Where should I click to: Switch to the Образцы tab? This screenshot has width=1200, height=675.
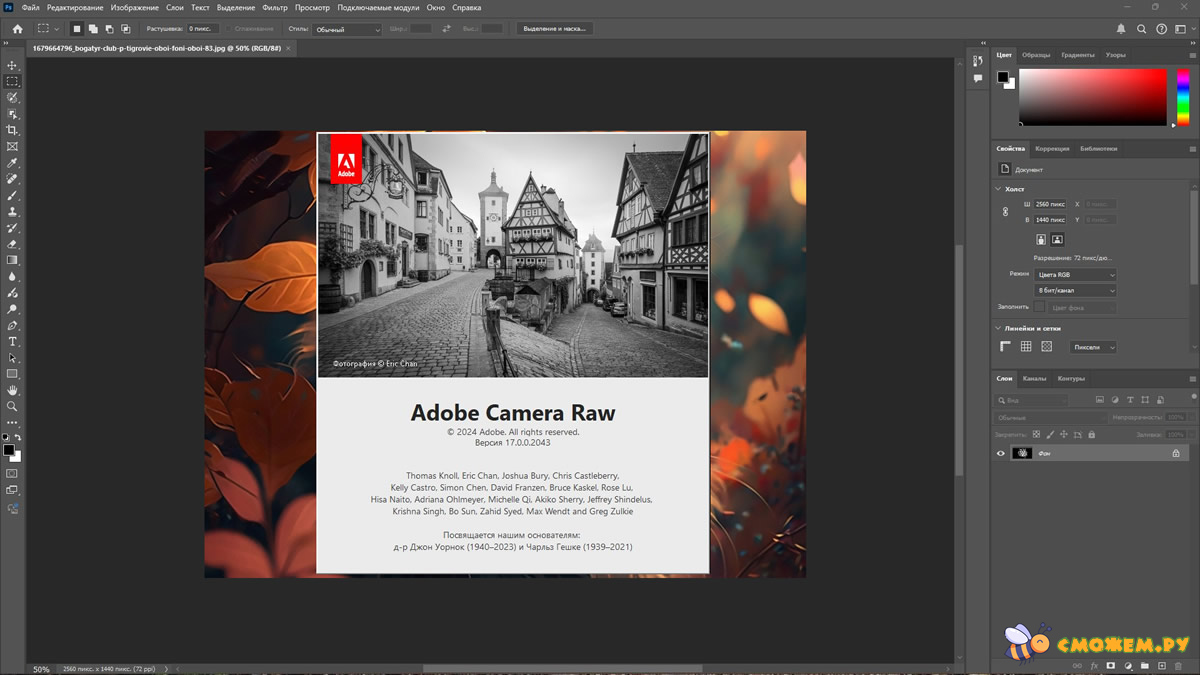click(1036, 55)
